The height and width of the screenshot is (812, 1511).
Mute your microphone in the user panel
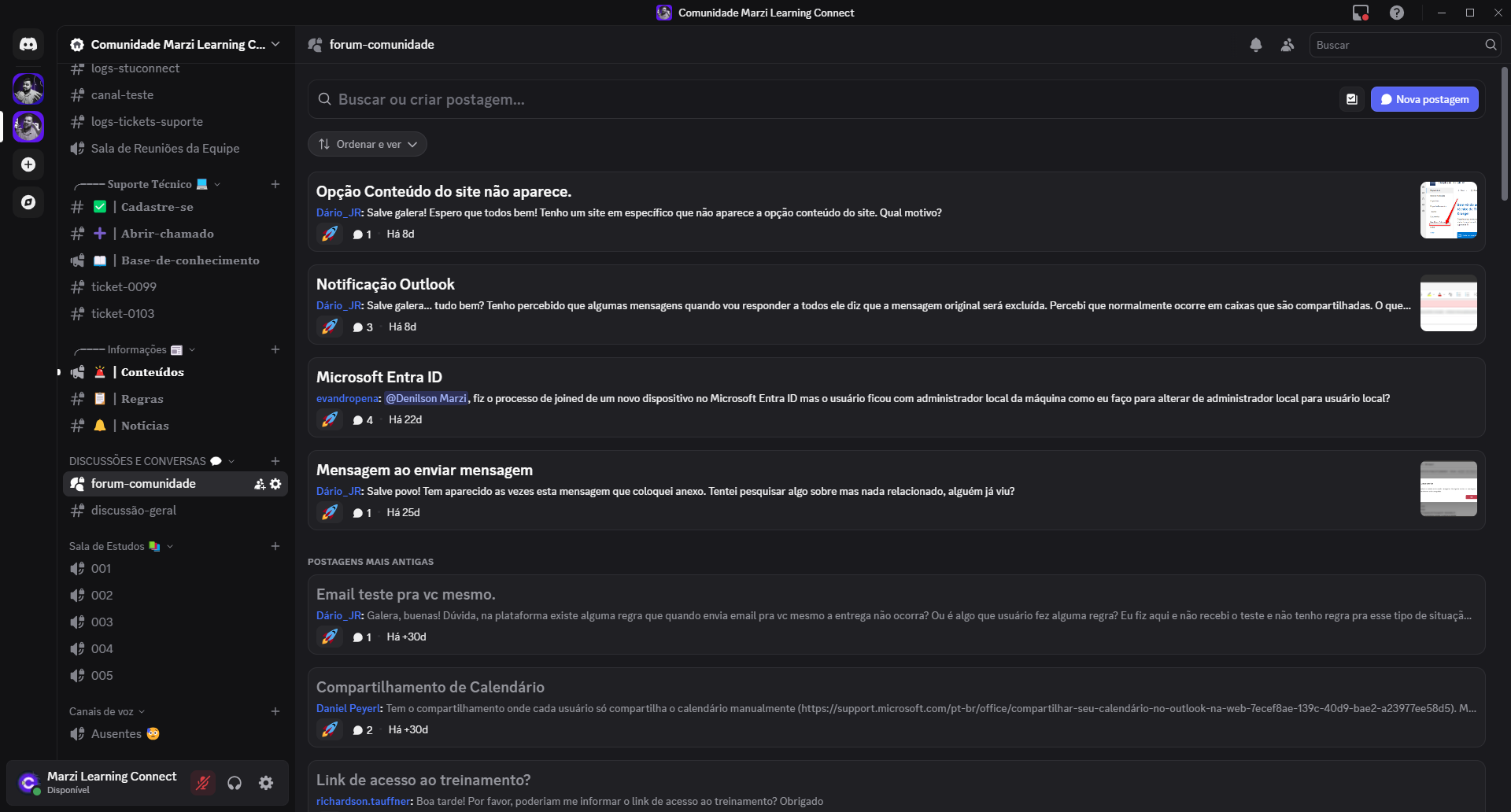pyautogui.click(x=203, y=783)
